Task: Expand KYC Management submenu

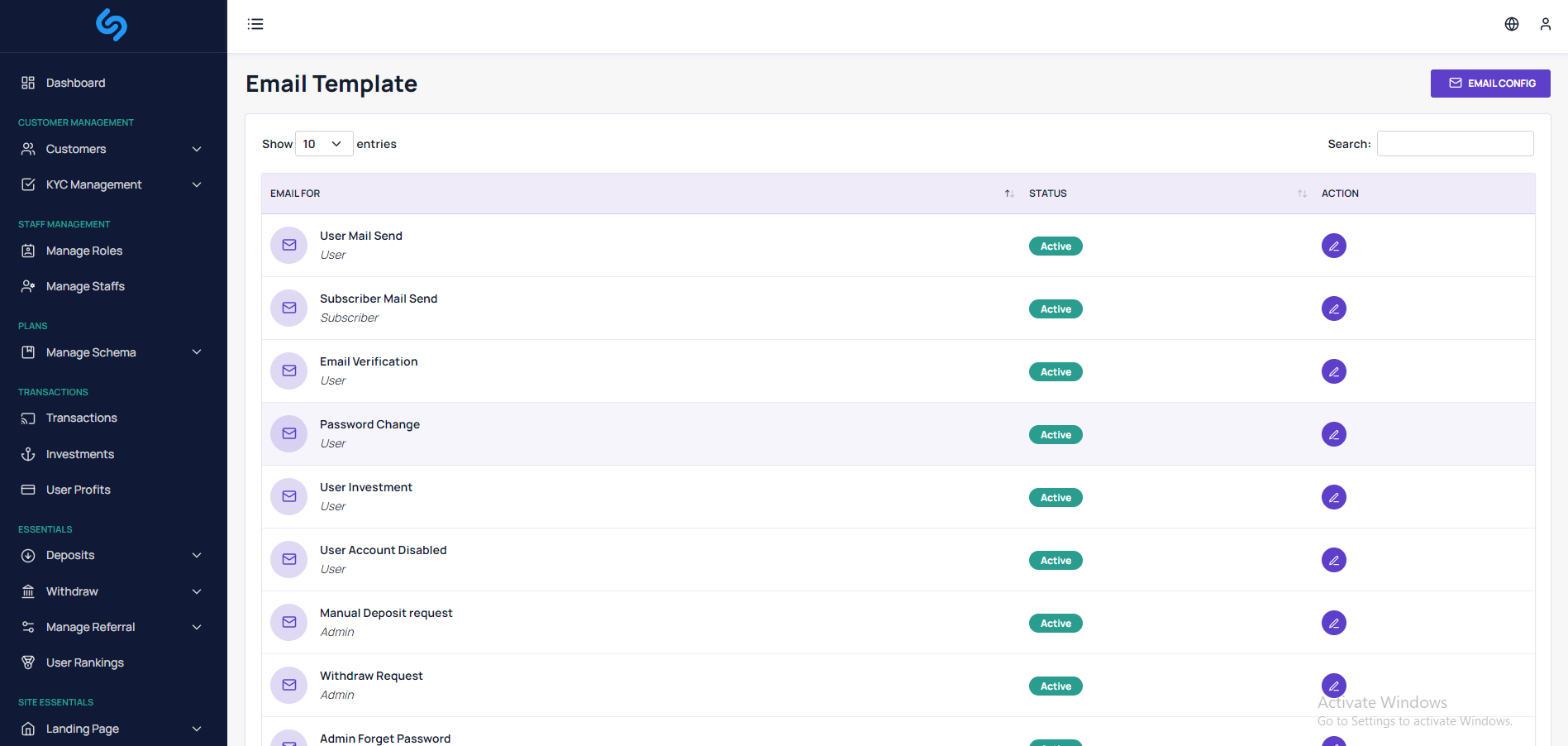Action: pyautogui.click(x=112, y=184)
